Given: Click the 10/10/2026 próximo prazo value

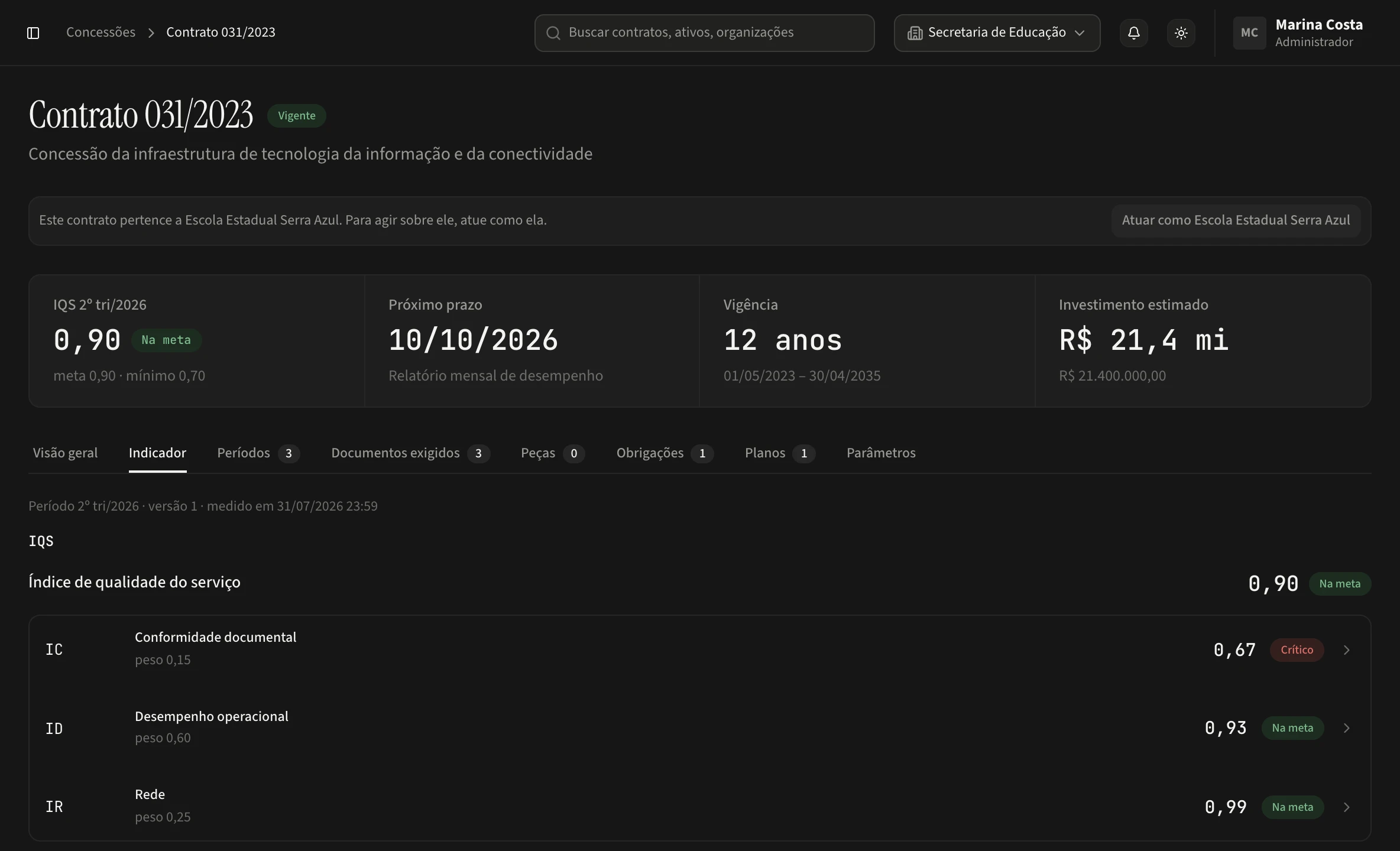Looking at the screenshot, I should 473,340.
